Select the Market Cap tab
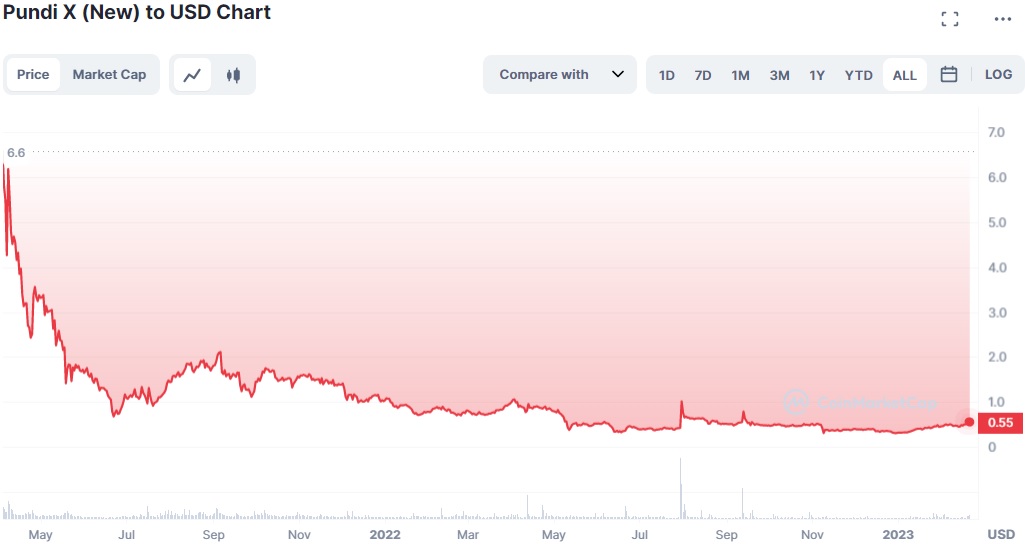Image resolution: width=1025 pixels, height=546 pixels. (109, 75)
